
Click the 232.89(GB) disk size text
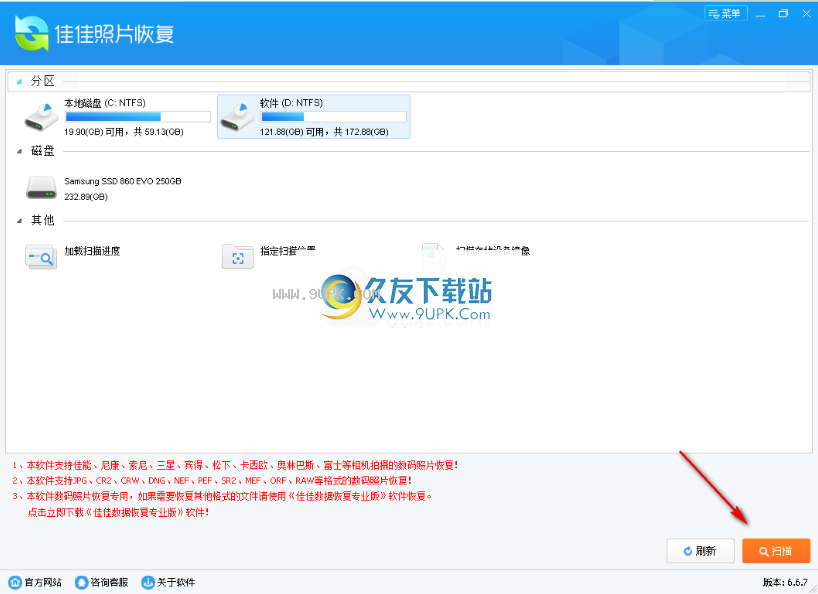[86, 197]
